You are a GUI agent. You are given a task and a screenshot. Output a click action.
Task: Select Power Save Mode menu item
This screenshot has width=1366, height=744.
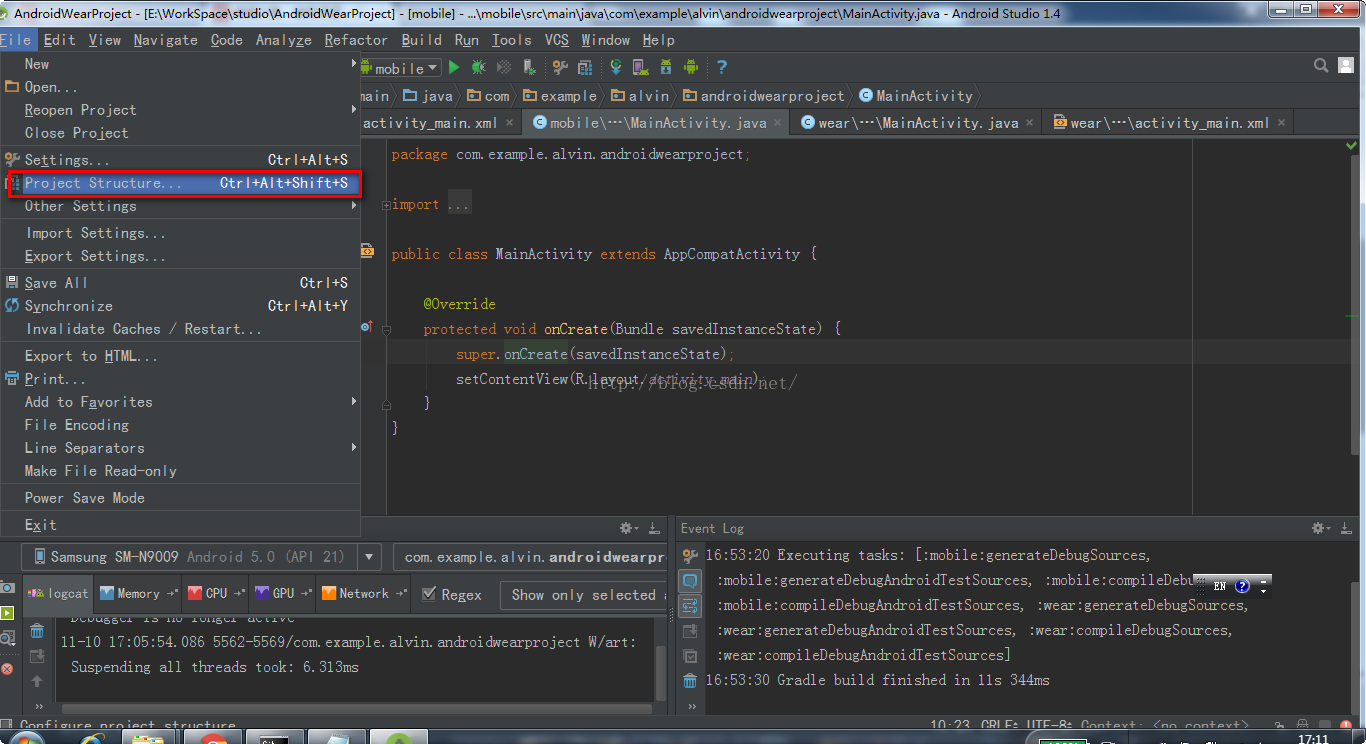click(180, 498)
